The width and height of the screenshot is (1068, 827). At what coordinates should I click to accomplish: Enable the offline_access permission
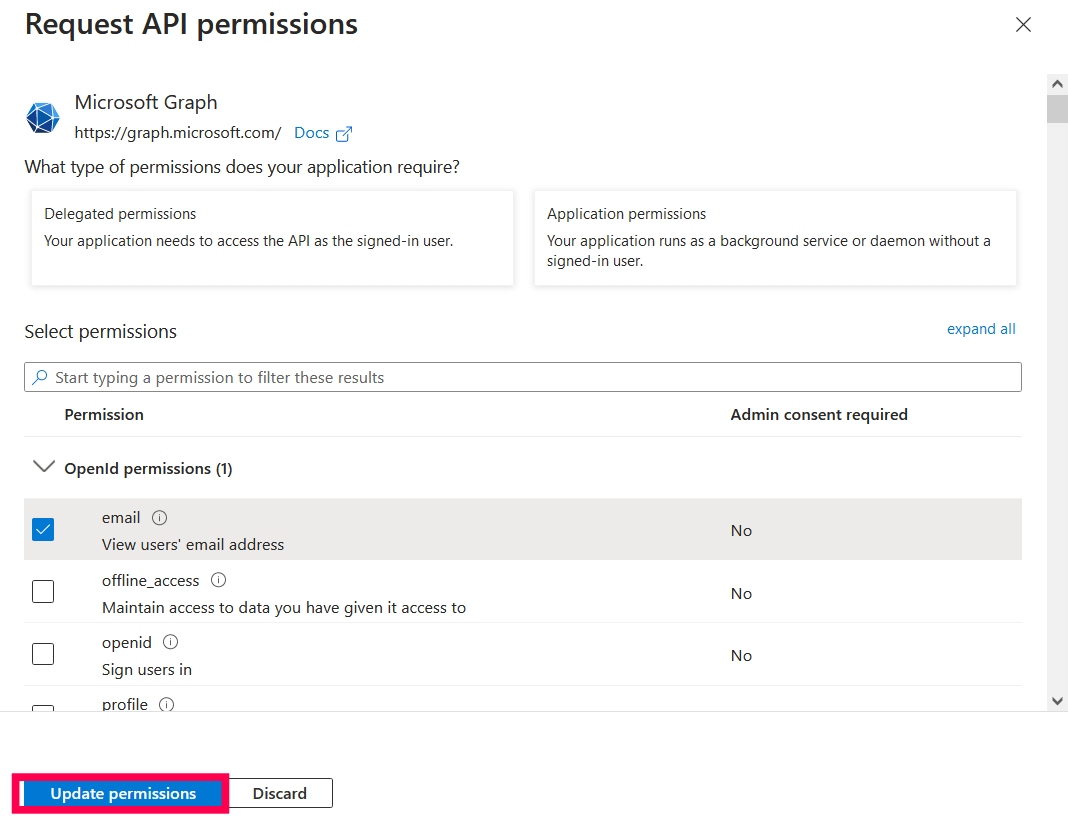[43, 591]
